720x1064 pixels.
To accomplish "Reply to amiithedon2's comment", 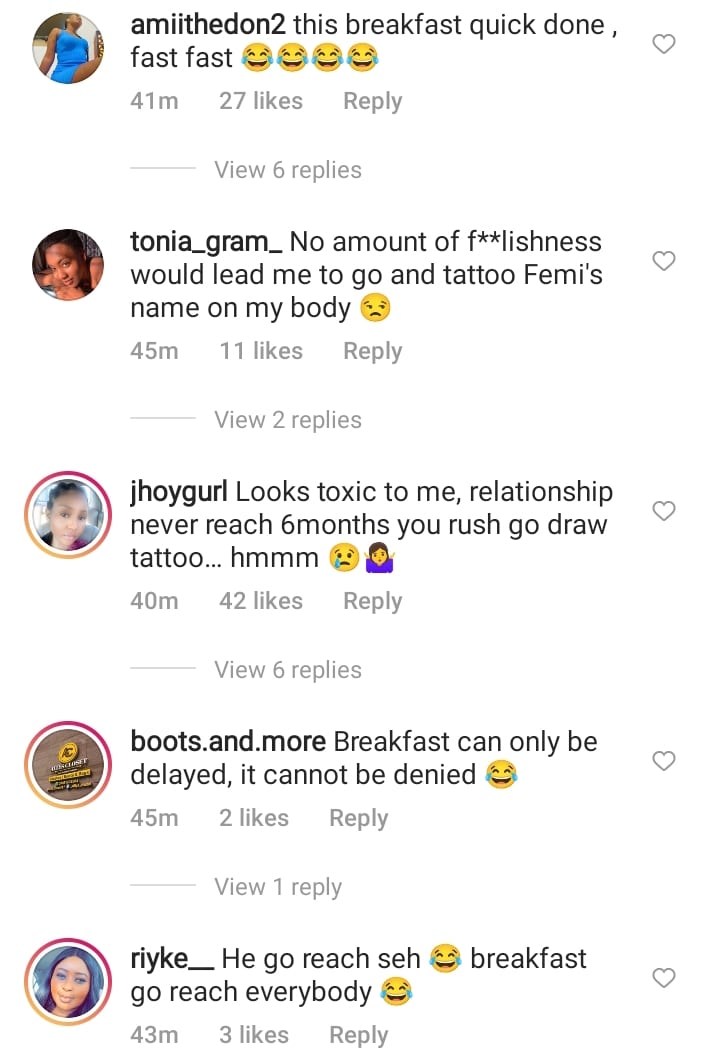I will coord(372,101).
